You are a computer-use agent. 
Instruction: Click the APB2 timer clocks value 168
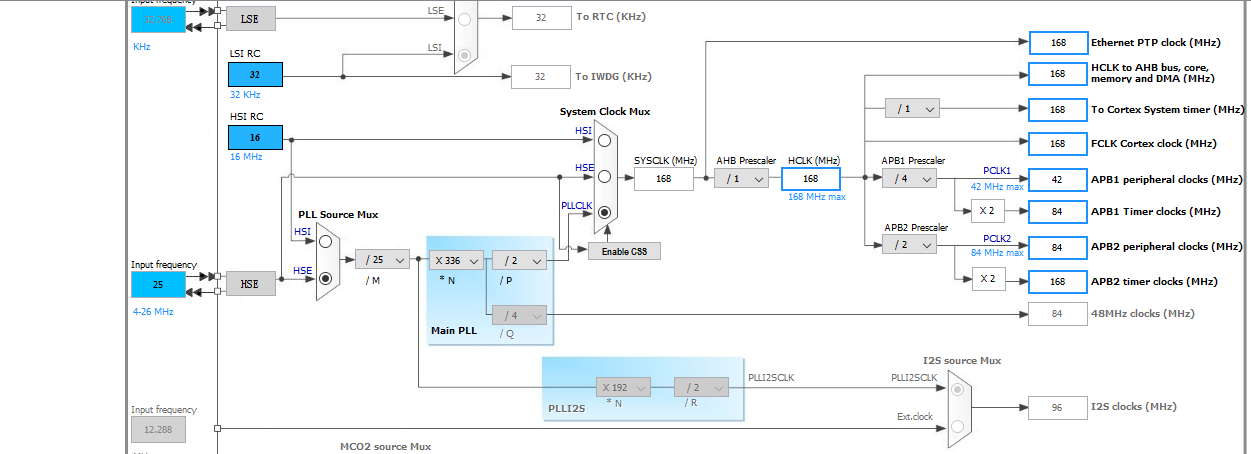1058,281
